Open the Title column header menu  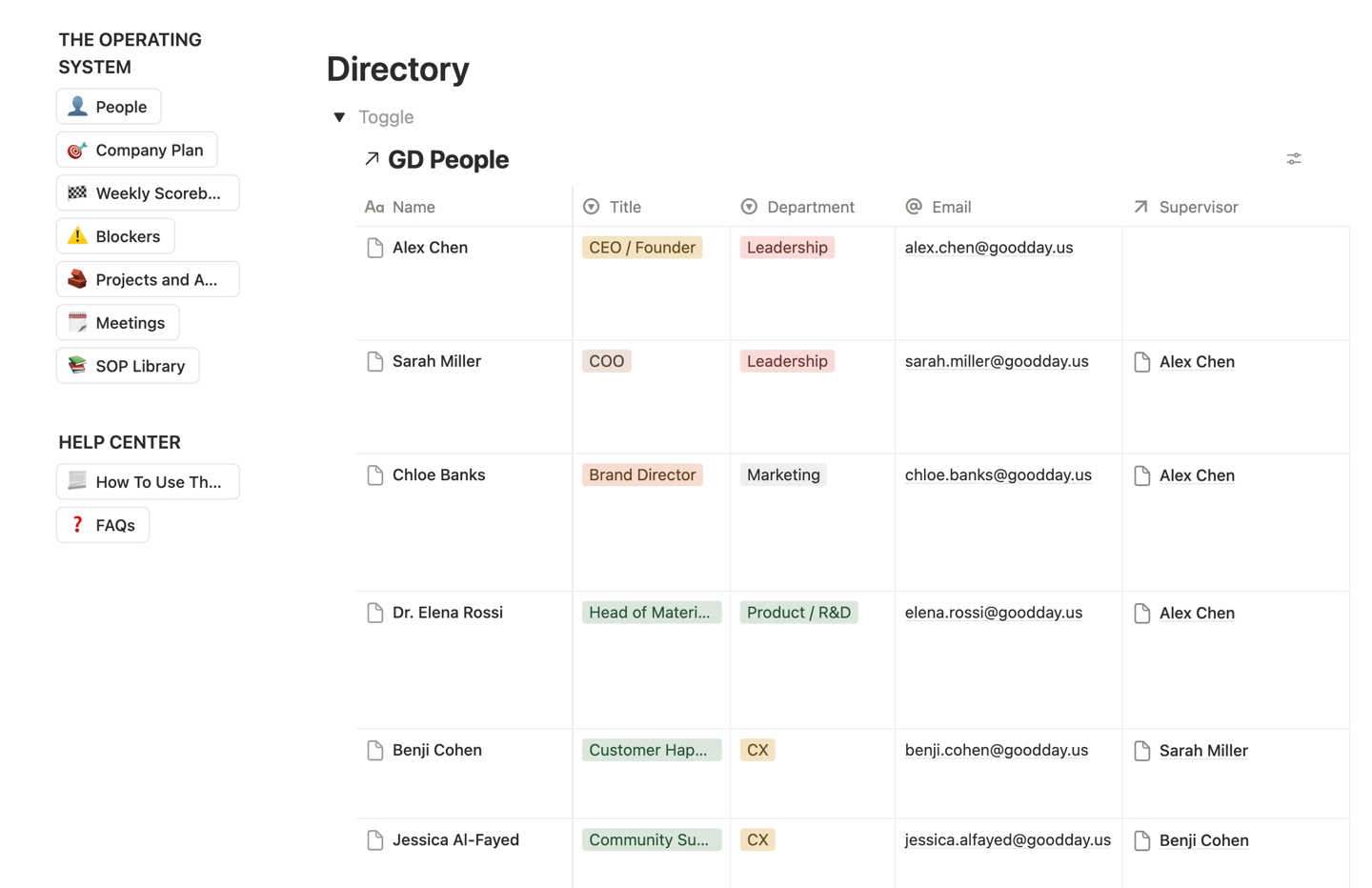pyautogui.click(x=624, y=207)
